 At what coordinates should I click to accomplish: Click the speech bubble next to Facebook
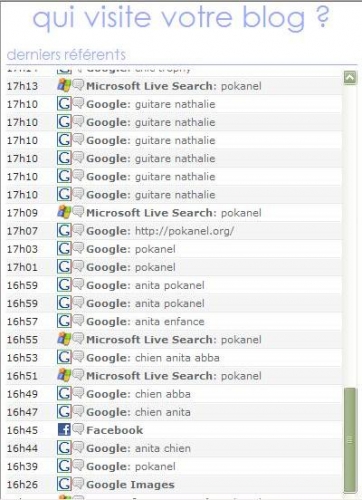point(78,428)
